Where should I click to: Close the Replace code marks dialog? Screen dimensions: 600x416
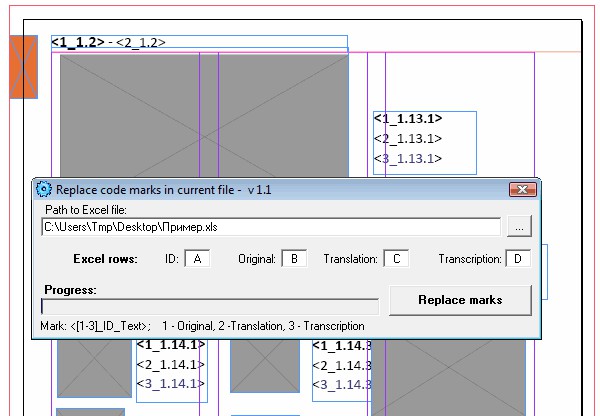pos(523,189)
